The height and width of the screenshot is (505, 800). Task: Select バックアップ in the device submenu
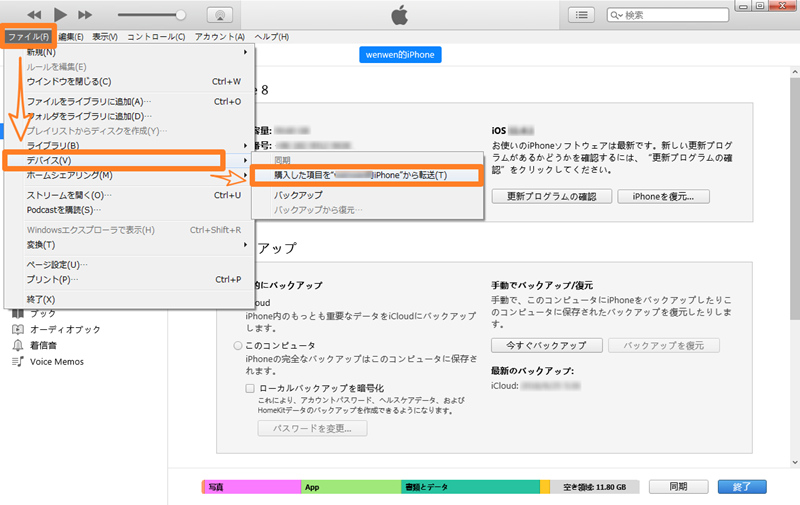click(367, 195)
